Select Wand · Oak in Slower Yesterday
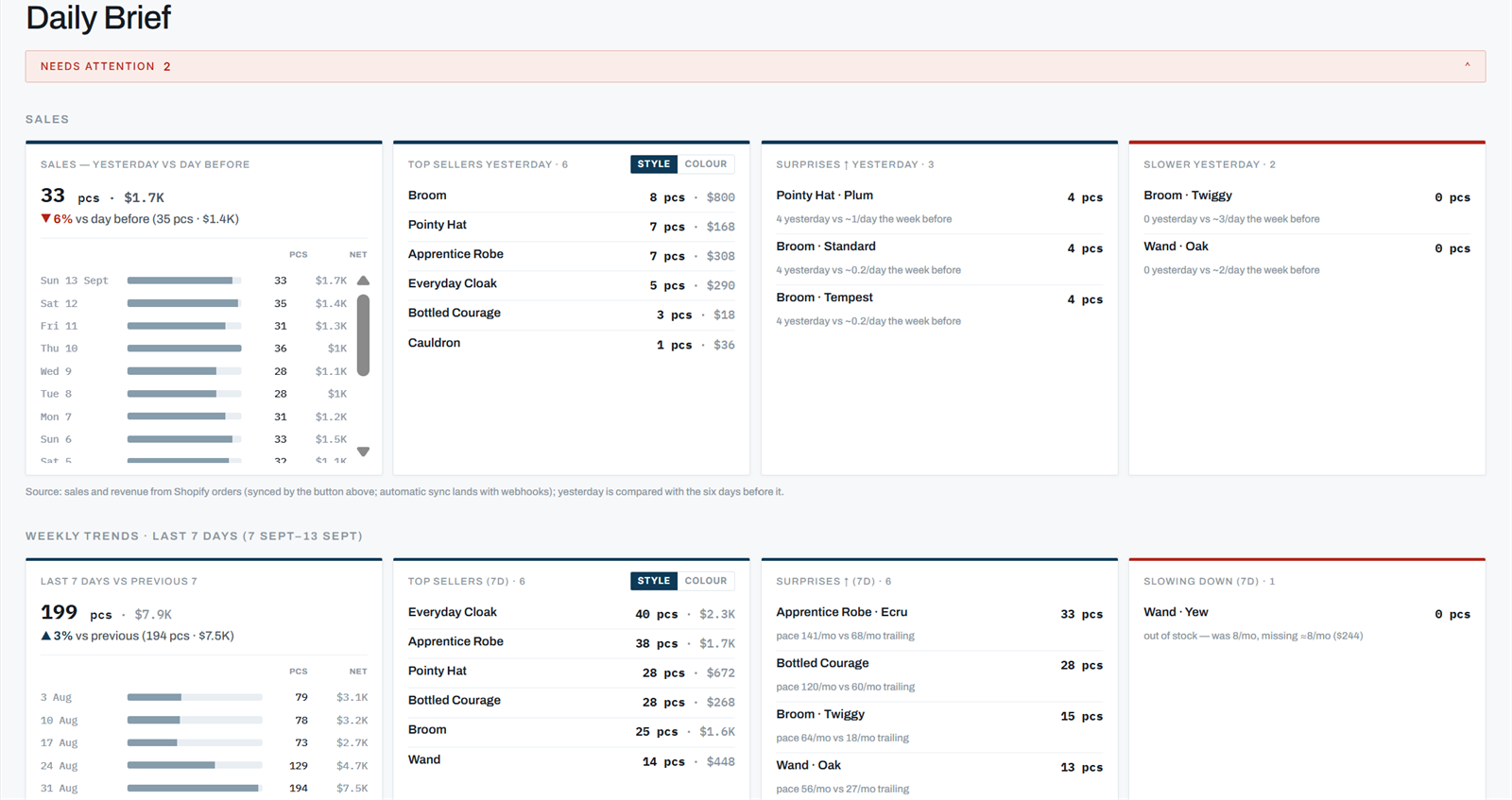 pyautogui.click(x=1307, y=258)
